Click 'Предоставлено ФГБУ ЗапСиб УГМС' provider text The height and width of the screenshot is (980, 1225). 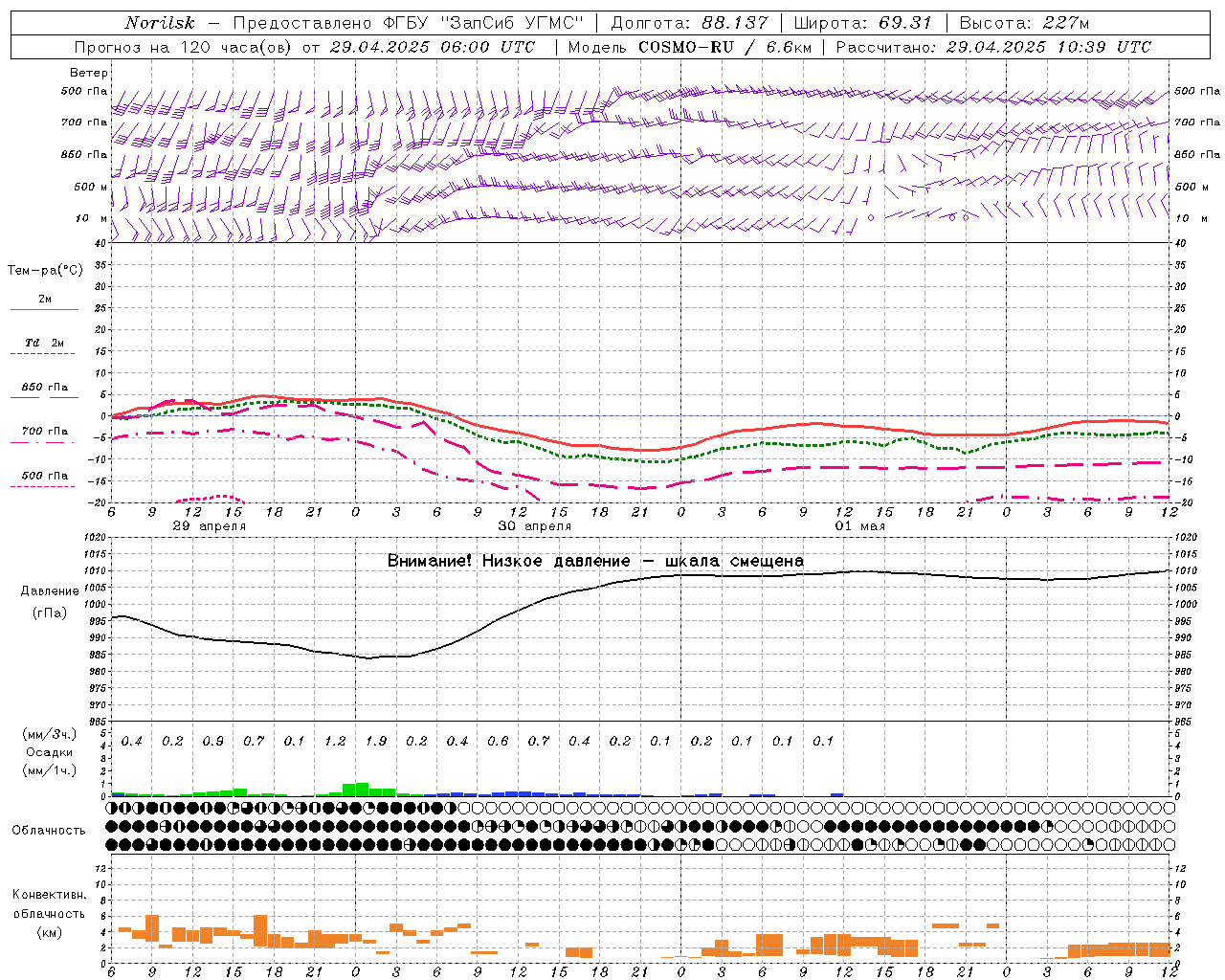click(x=409, y=23)
